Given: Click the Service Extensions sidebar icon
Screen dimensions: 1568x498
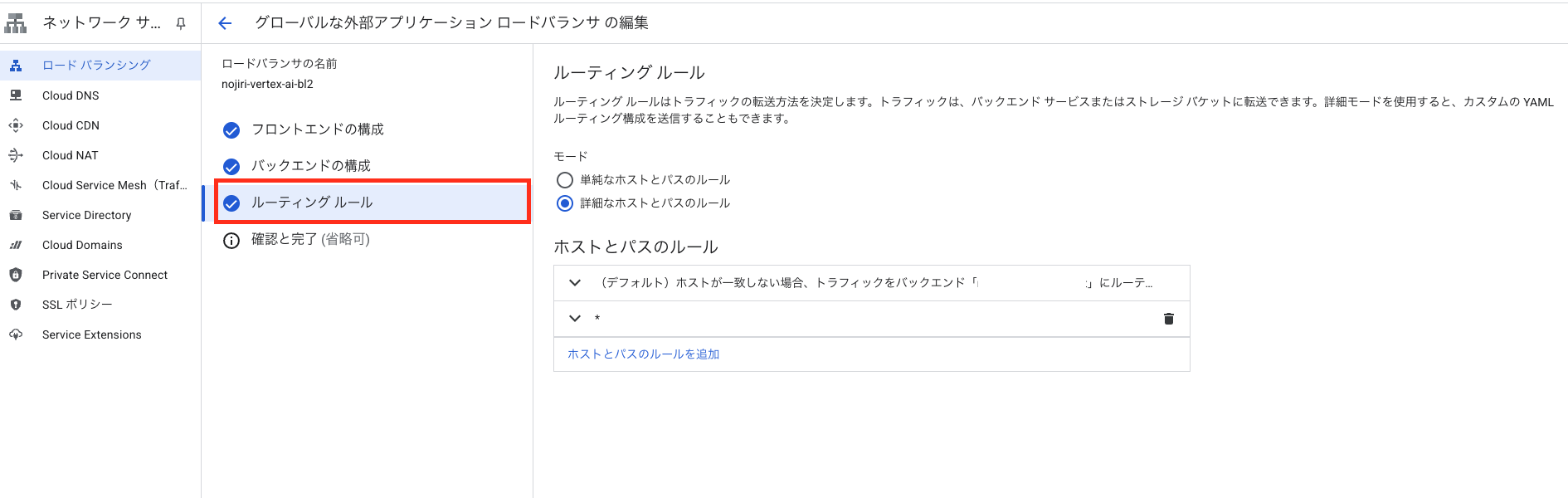Looking at the screenshot, I should click(x=16, y=334).
